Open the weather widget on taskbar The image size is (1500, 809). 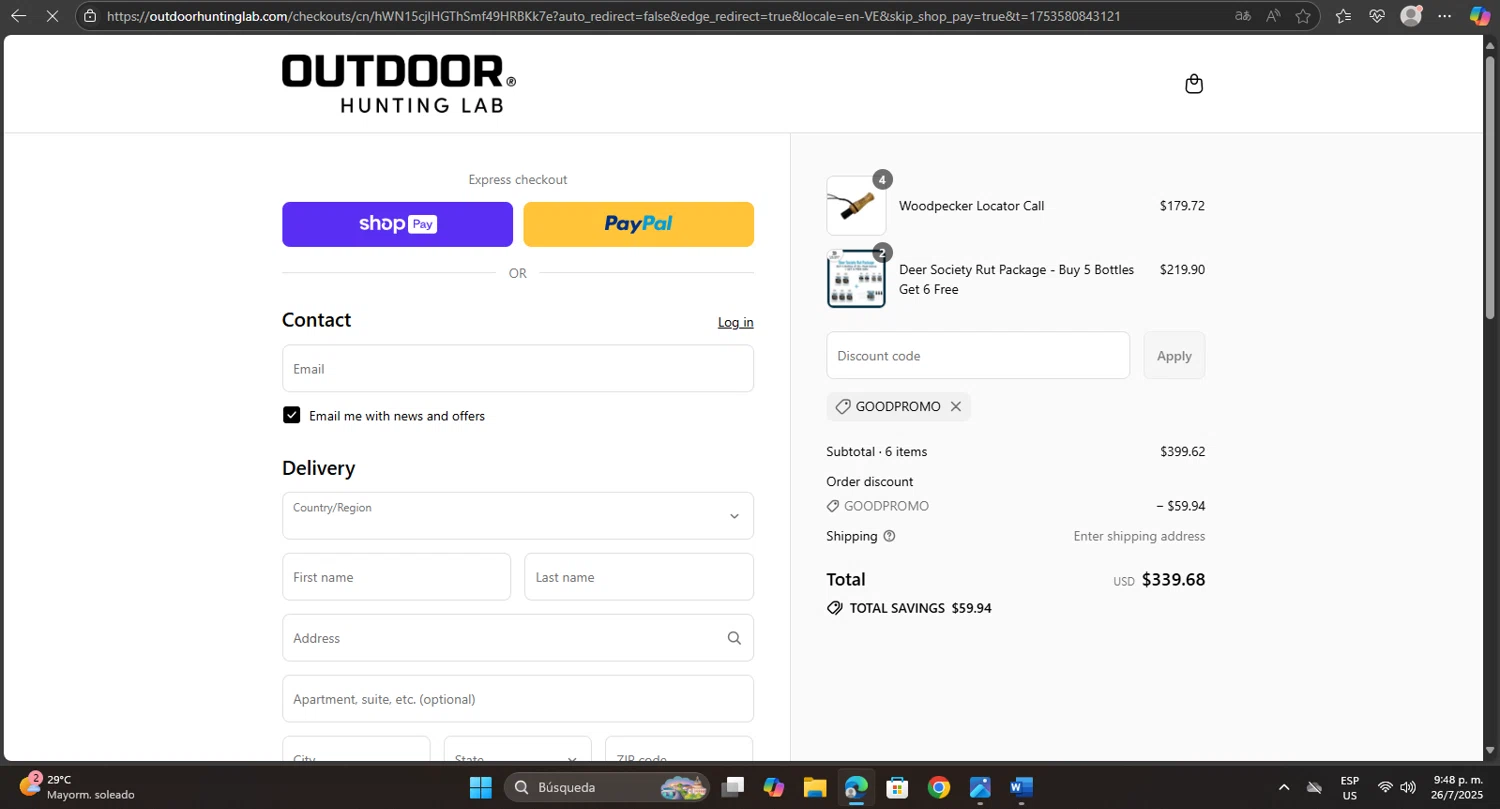point(76,787)
